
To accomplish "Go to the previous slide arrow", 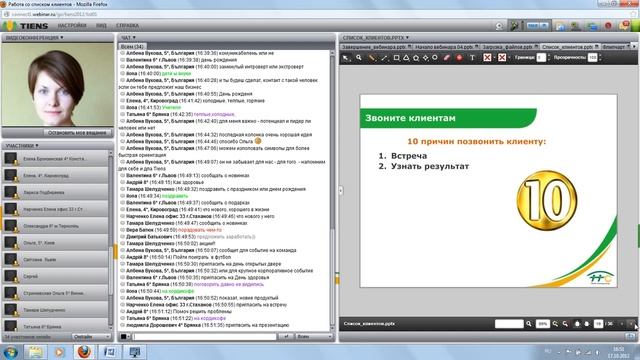I will click(x=622, y=324).
